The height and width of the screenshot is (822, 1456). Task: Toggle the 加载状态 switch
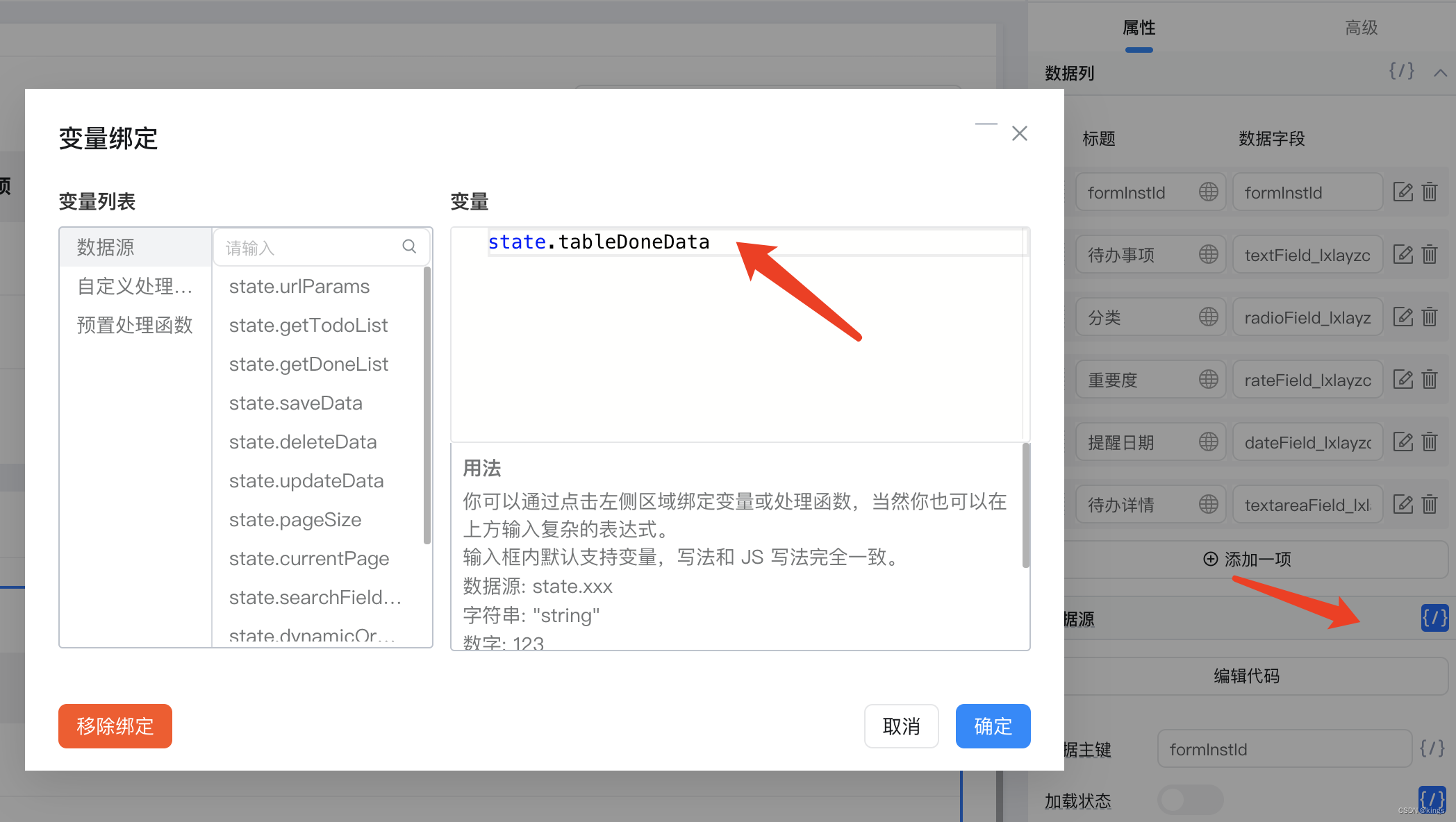1190,800
